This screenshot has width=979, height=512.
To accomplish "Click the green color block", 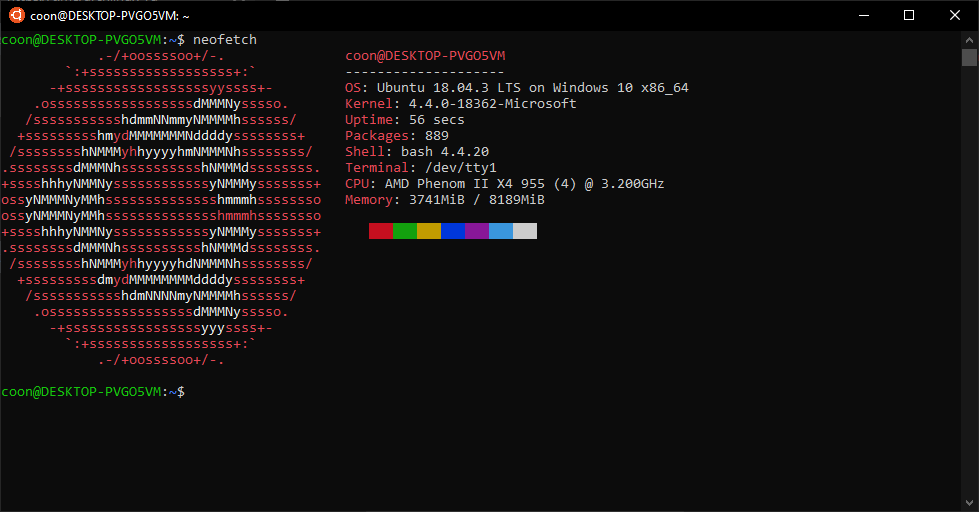I will [405, 231].
